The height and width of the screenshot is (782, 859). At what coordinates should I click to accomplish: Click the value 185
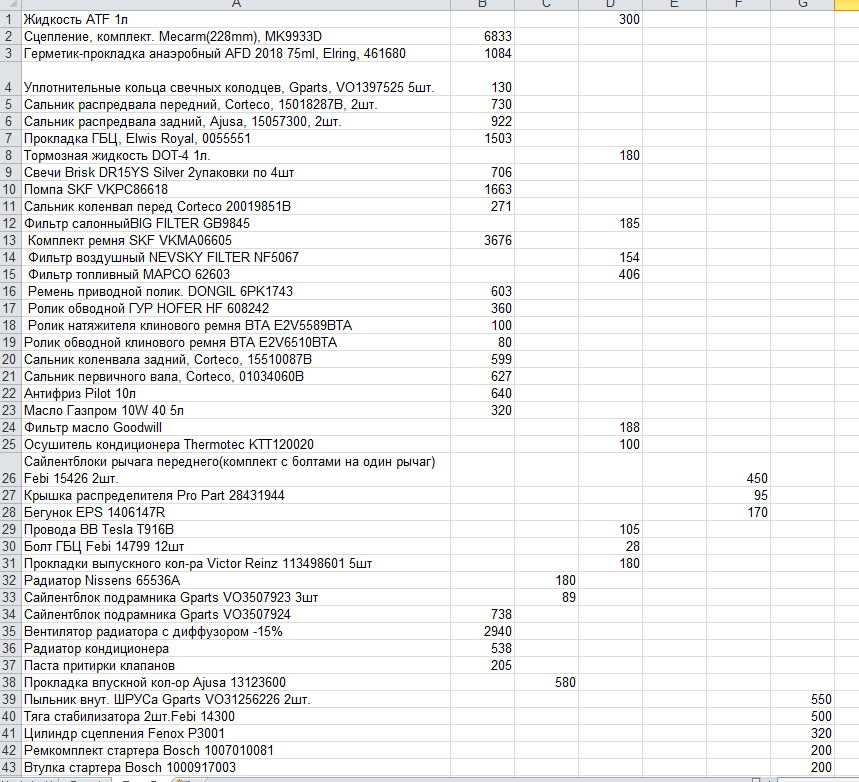629,223
